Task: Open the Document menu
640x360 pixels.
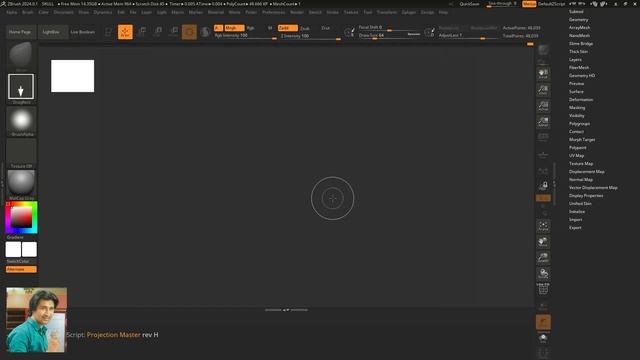Action: (63, 12)
